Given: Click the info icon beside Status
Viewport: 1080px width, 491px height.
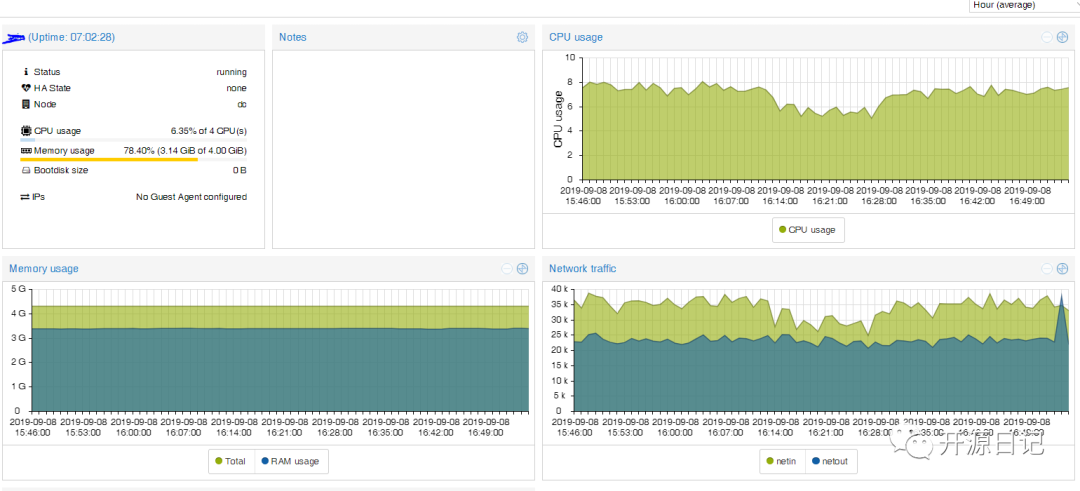Looking at the screenshot, I should pyautogui.click(x=26, y=72).
